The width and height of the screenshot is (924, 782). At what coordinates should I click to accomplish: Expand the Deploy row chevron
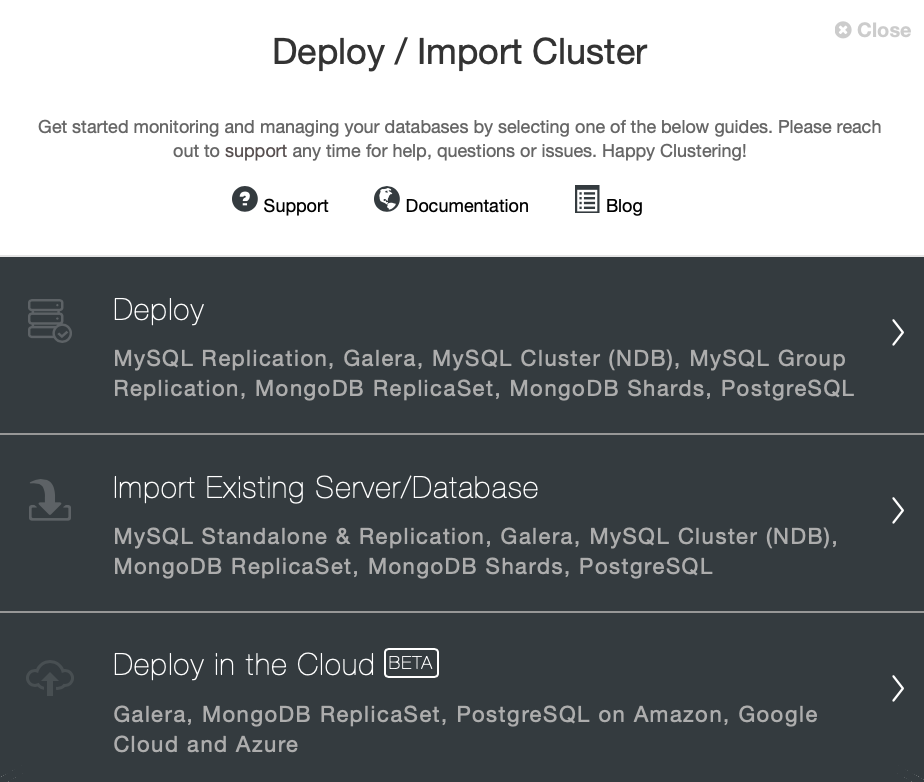coord(897,332)
